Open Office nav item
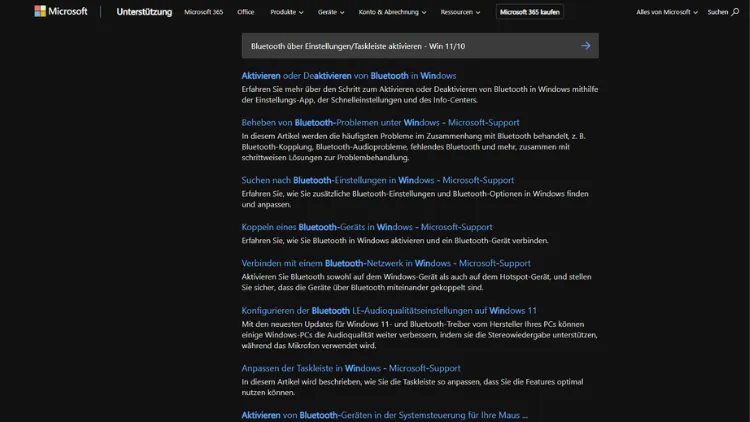Image resolution: width=750 pixels, height=422 pixels. (x=246, y=12)
